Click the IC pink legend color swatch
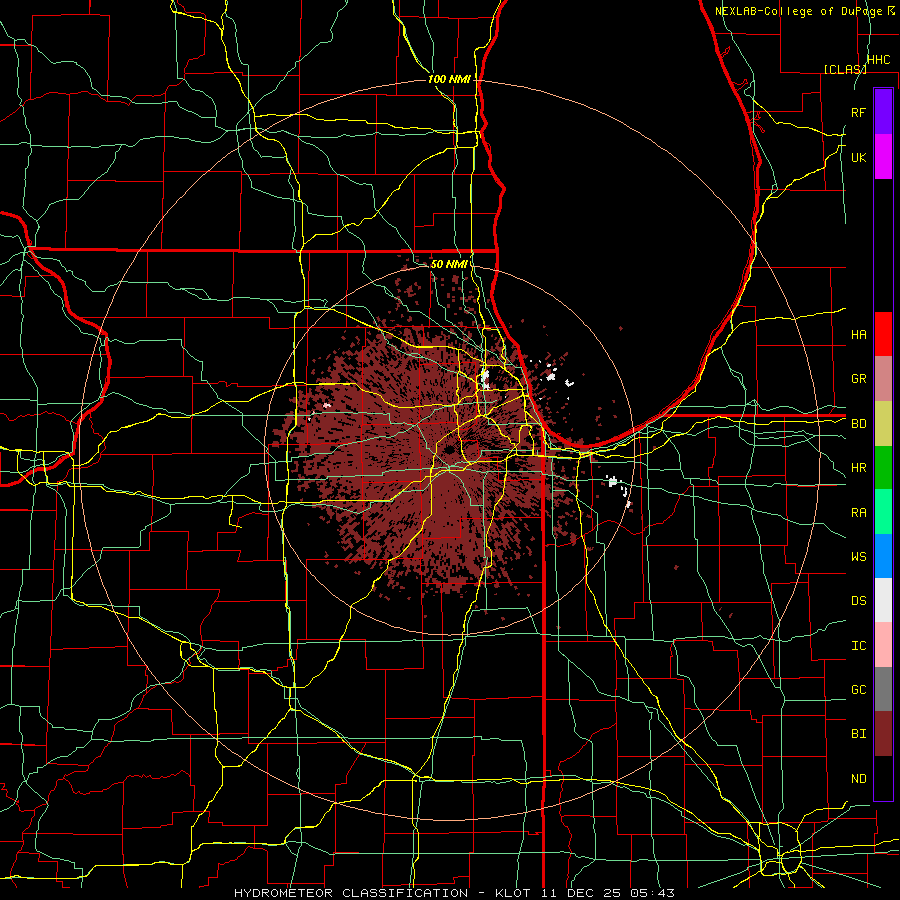 [883, 645]
